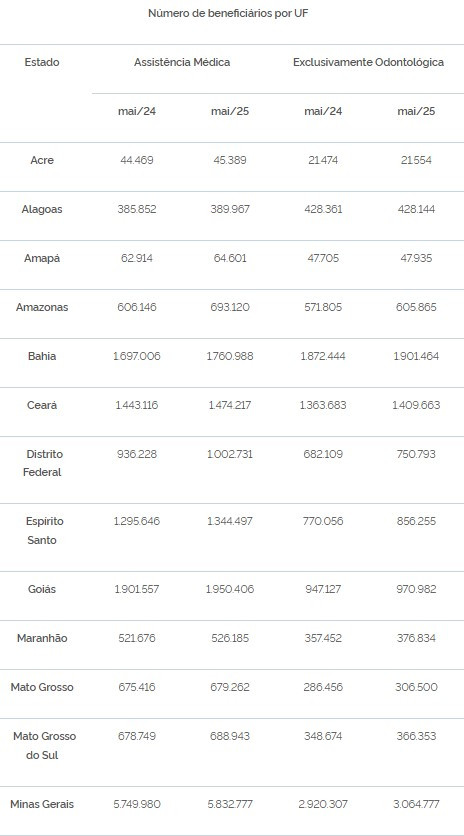464x836 pixels.
Task: Click the Minas Gerais value 5.749.980
Action: click(137, 805)
